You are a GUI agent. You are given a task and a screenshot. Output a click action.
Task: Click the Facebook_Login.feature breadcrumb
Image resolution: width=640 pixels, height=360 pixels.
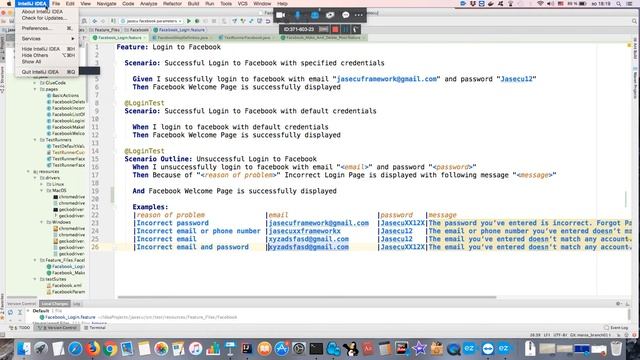coord(179,30)
